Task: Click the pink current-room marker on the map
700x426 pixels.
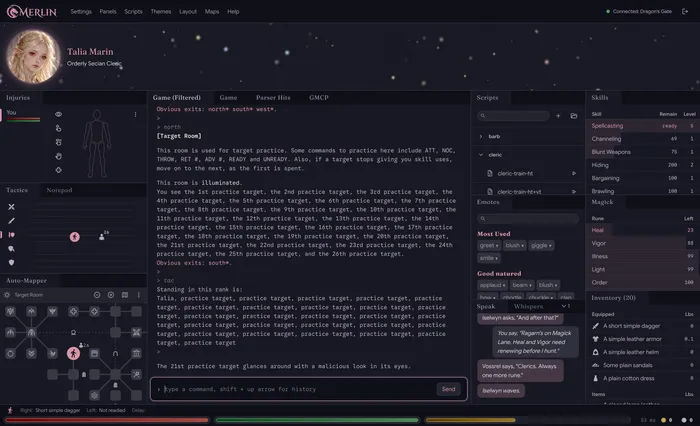Action: 73,354
